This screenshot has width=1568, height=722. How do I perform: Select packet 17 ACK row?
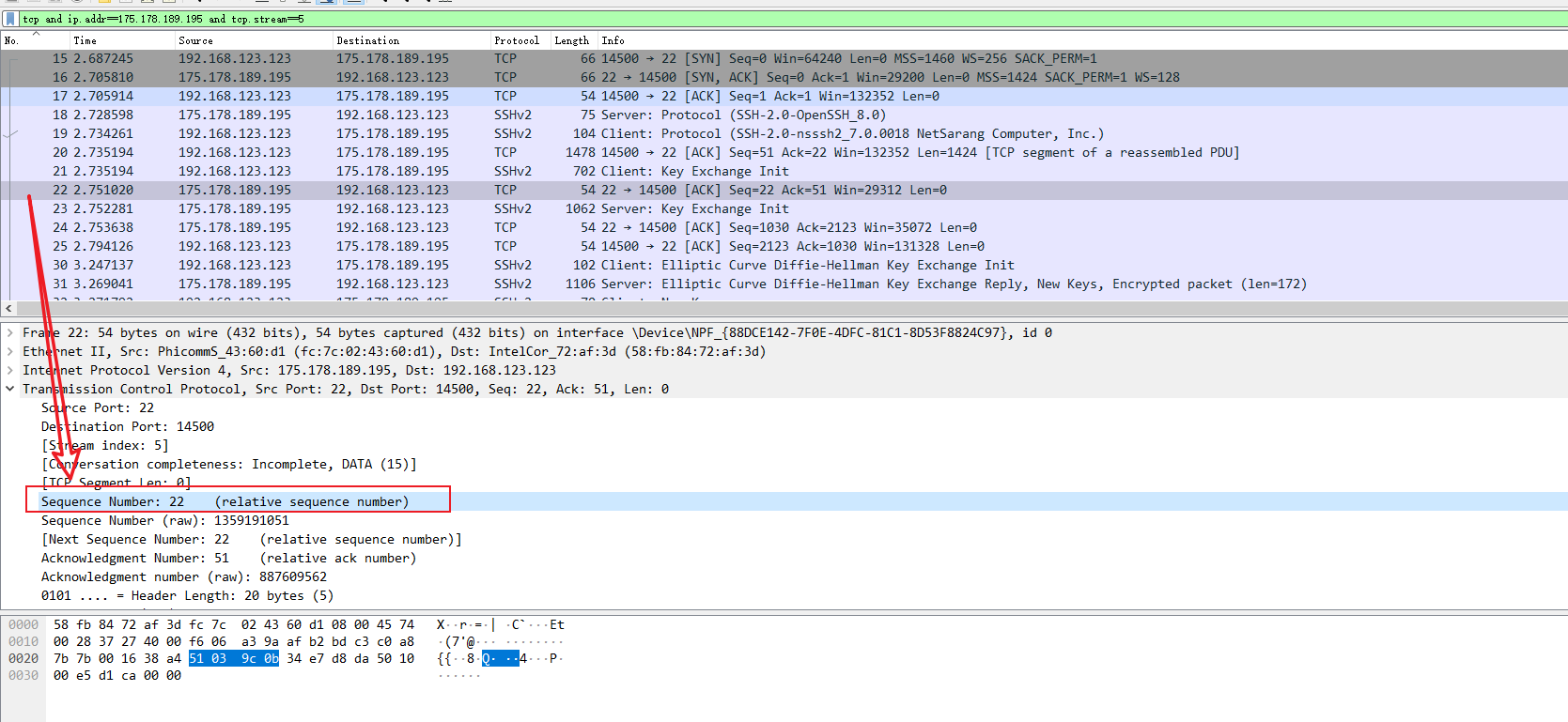click(x=784, y=96)
